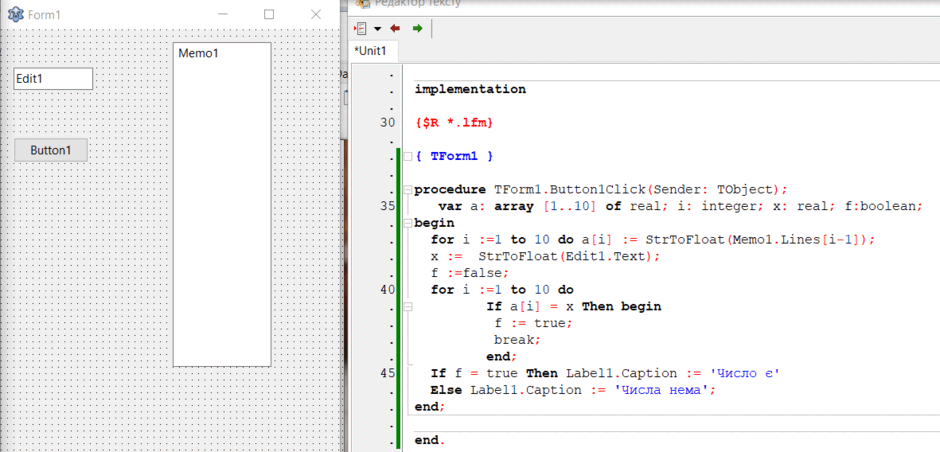
Task: Open the jump history dropdown arrow
Action: (377, 29)
